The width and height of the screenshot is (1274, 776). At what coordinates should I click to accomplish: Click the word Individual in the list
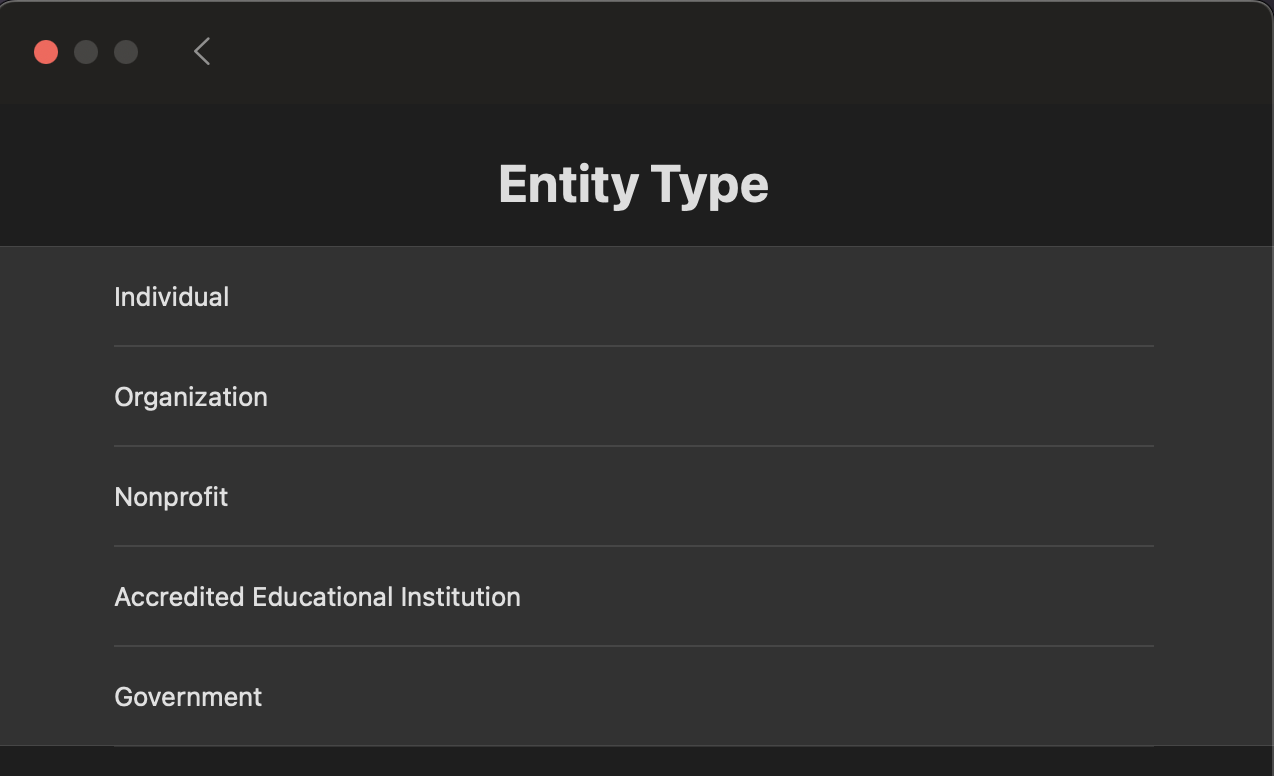tap(172, 297)
